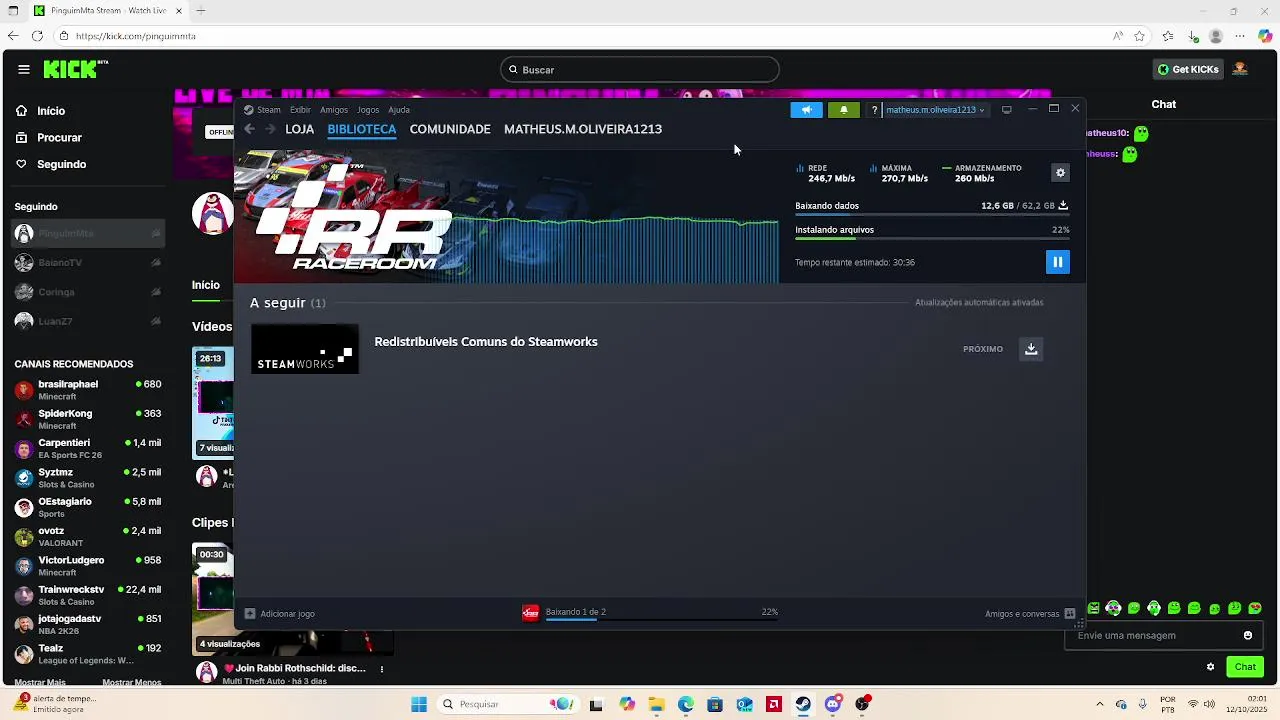This screenshot has height=720, width=1280.
Task: Click the Steamworks thumbnail in queue
Action: tap(305, 349)
